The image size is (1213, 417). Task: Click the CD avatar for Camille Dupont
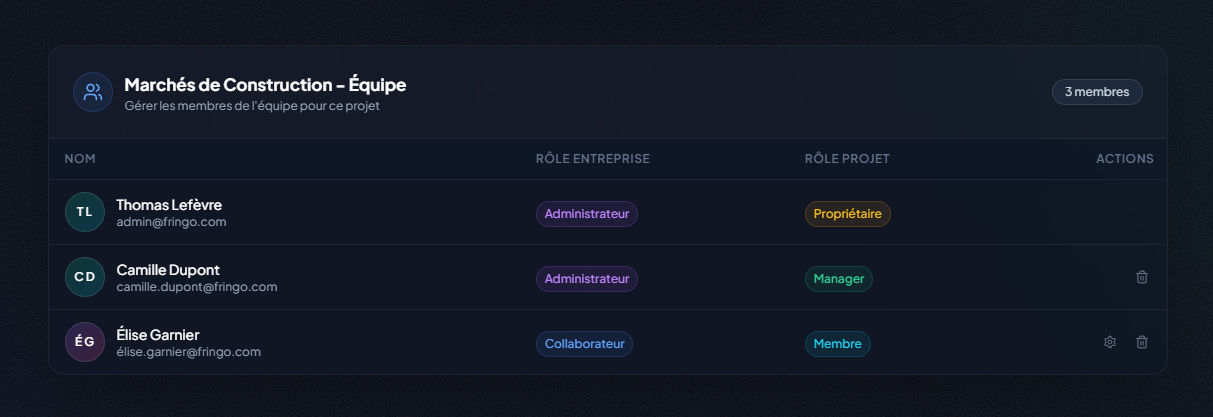click(85, 277)
